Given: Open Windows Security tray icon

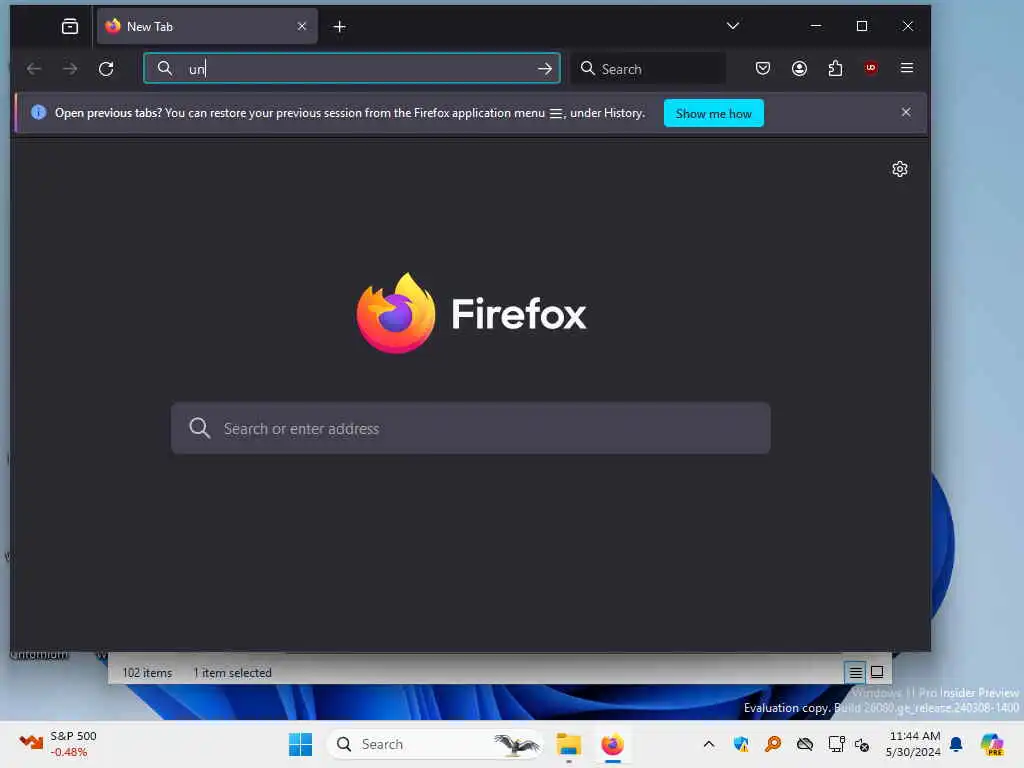Looking at the screenshot, I should pyautogui.click(x=741, y=744).
